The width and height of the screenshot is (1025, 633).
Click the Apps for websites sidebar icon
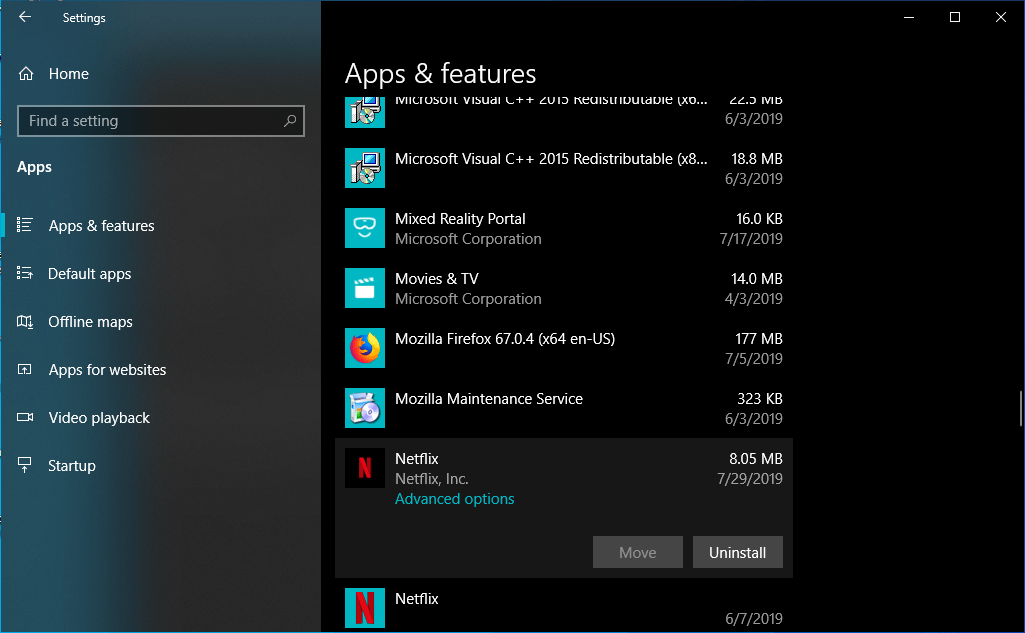pyautogui.click(x=24, y=369)
